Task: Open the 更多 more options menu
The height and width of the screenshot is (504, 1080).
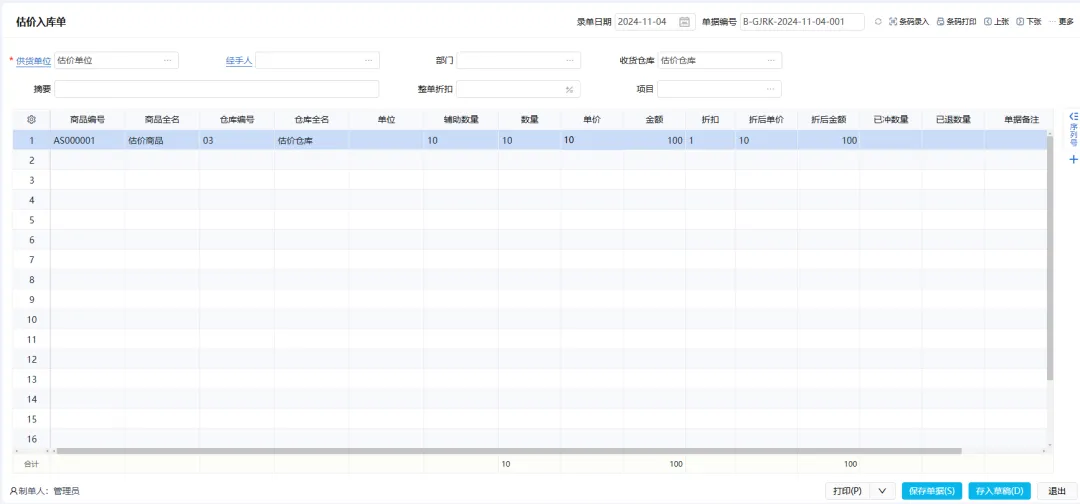Action: point(1060,21)
